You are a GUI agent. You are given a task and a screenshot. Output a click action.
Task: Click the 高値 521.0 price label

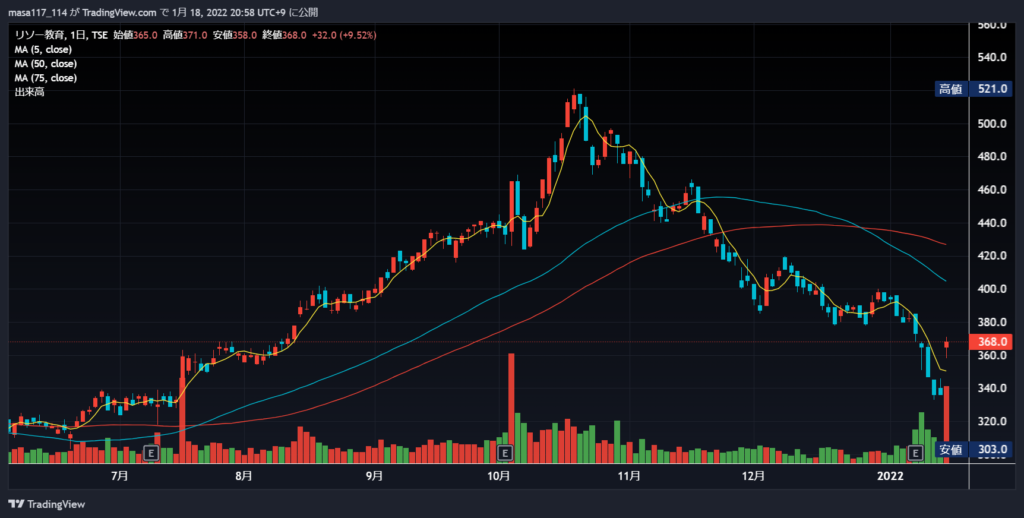[x=973, y=89]
